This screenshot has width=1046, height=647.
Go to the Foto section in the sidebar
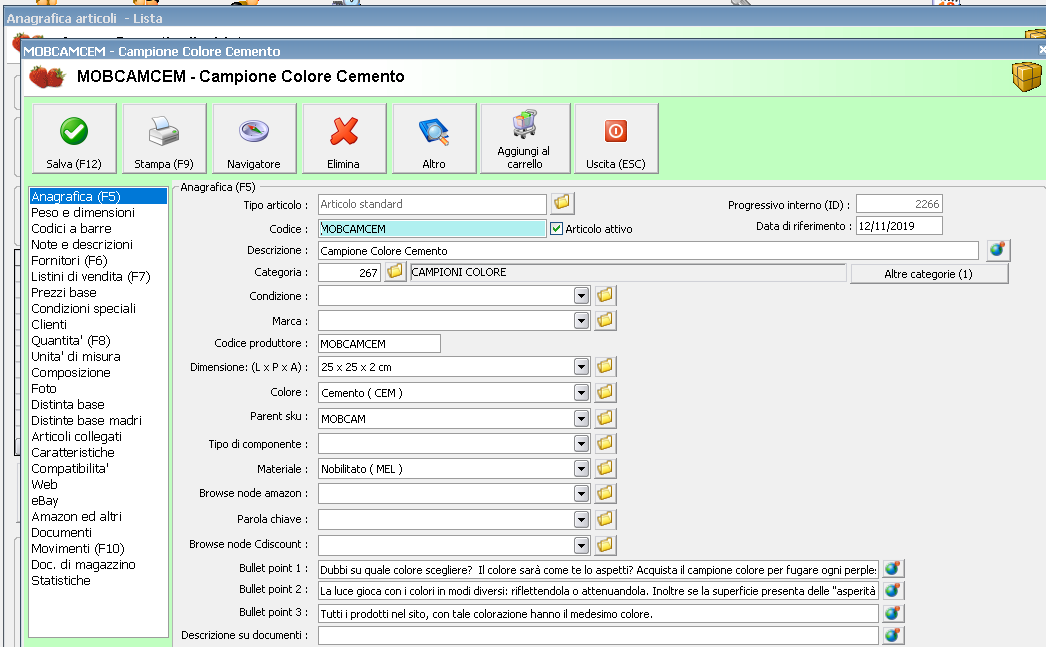click(x=44, y=388)
